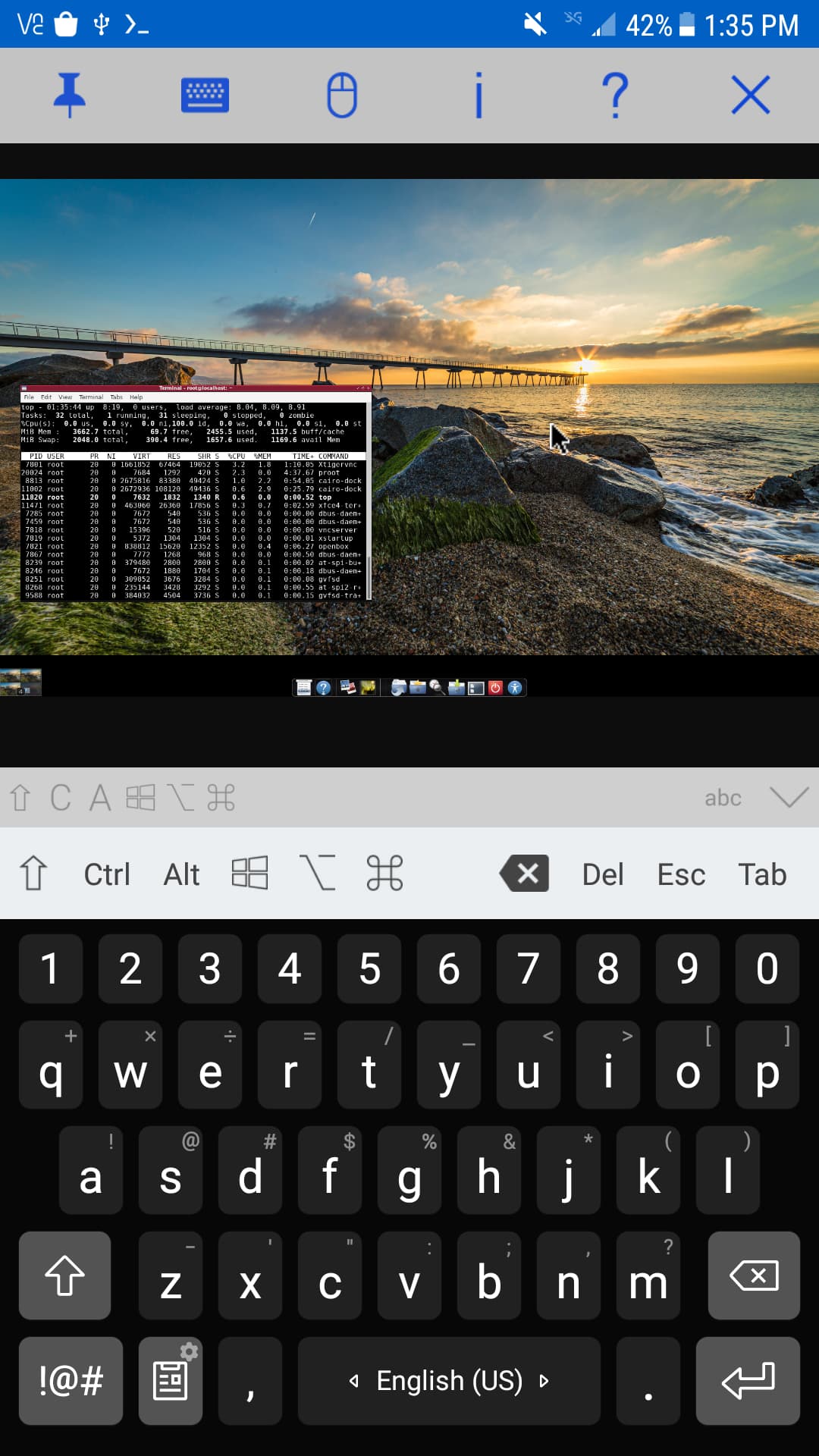This screenshot has width=819, height=1456.
Task: Disconnect using the X icon in toolbar
Action: click(751, 96)
